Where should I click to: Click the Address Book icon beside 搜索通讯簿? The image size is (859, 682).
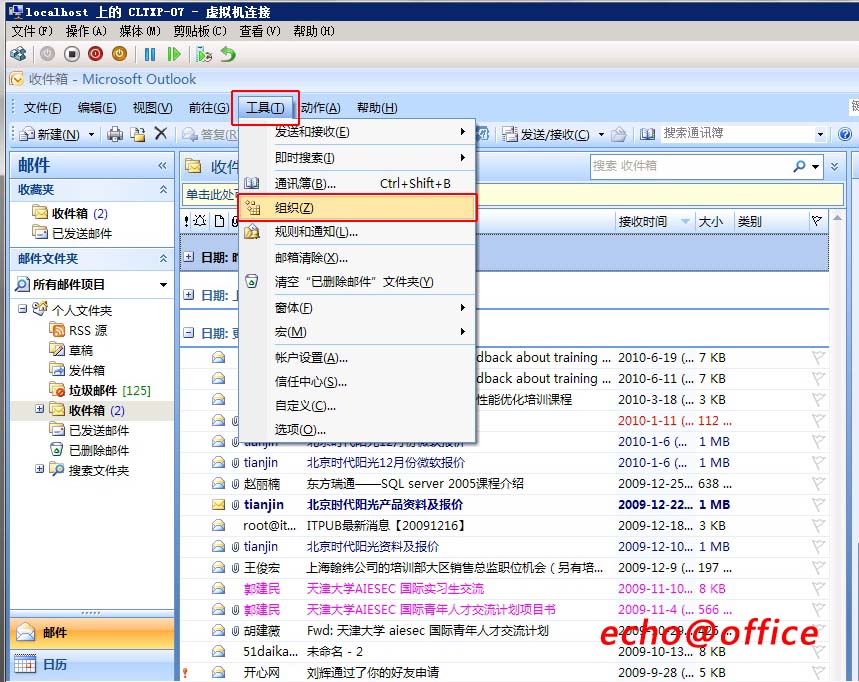click(x=647, y=134)
